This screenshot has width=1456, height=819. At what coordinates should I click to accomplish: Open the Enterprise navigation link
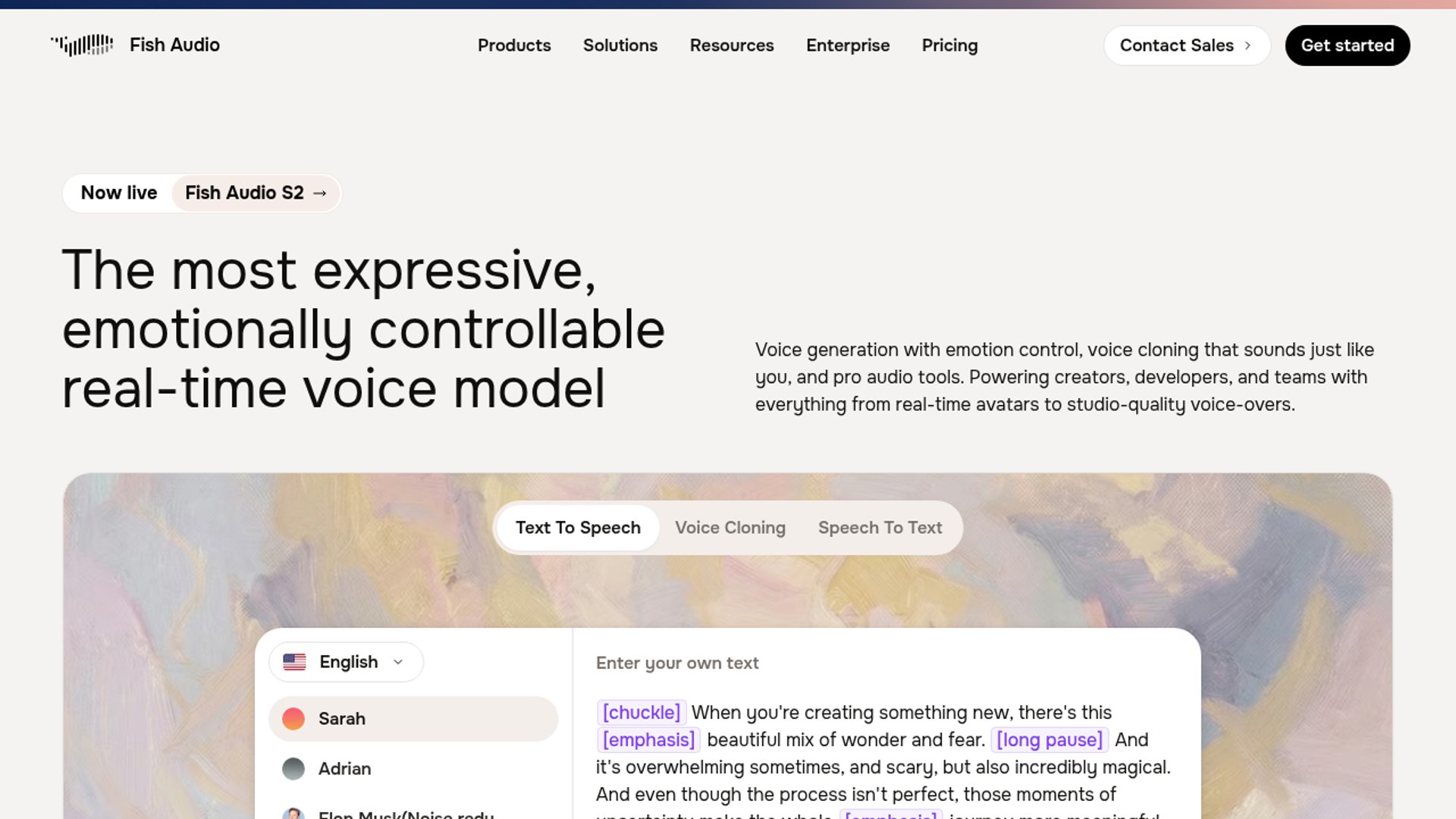point(847,45)
